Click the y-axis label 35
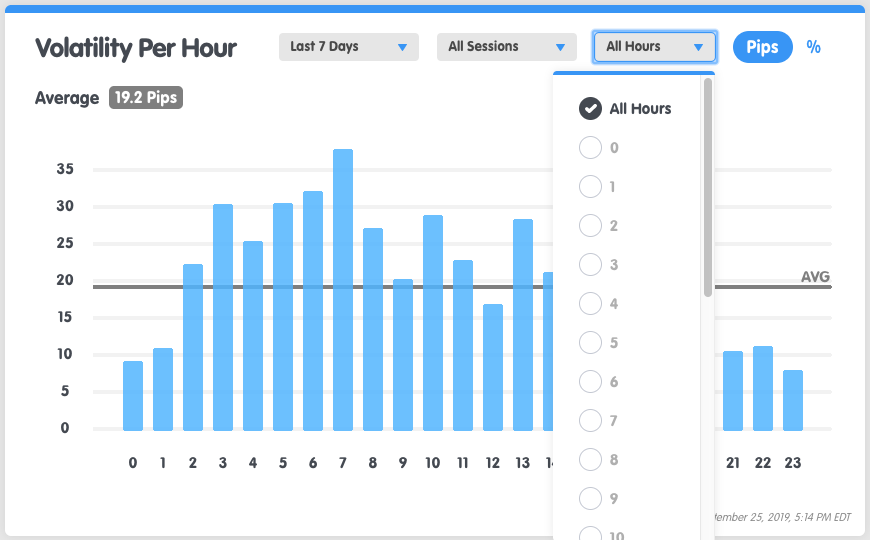This screenshot has height=540, width=870. point(65,169)
